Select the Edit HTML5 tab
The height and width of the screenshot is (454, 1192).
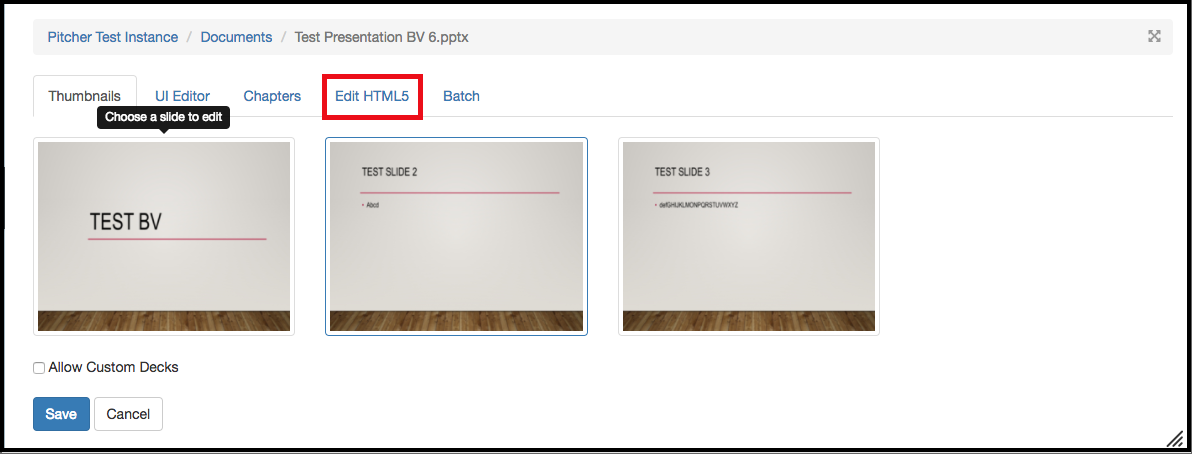pyautogui.click(x=373, y=96)
